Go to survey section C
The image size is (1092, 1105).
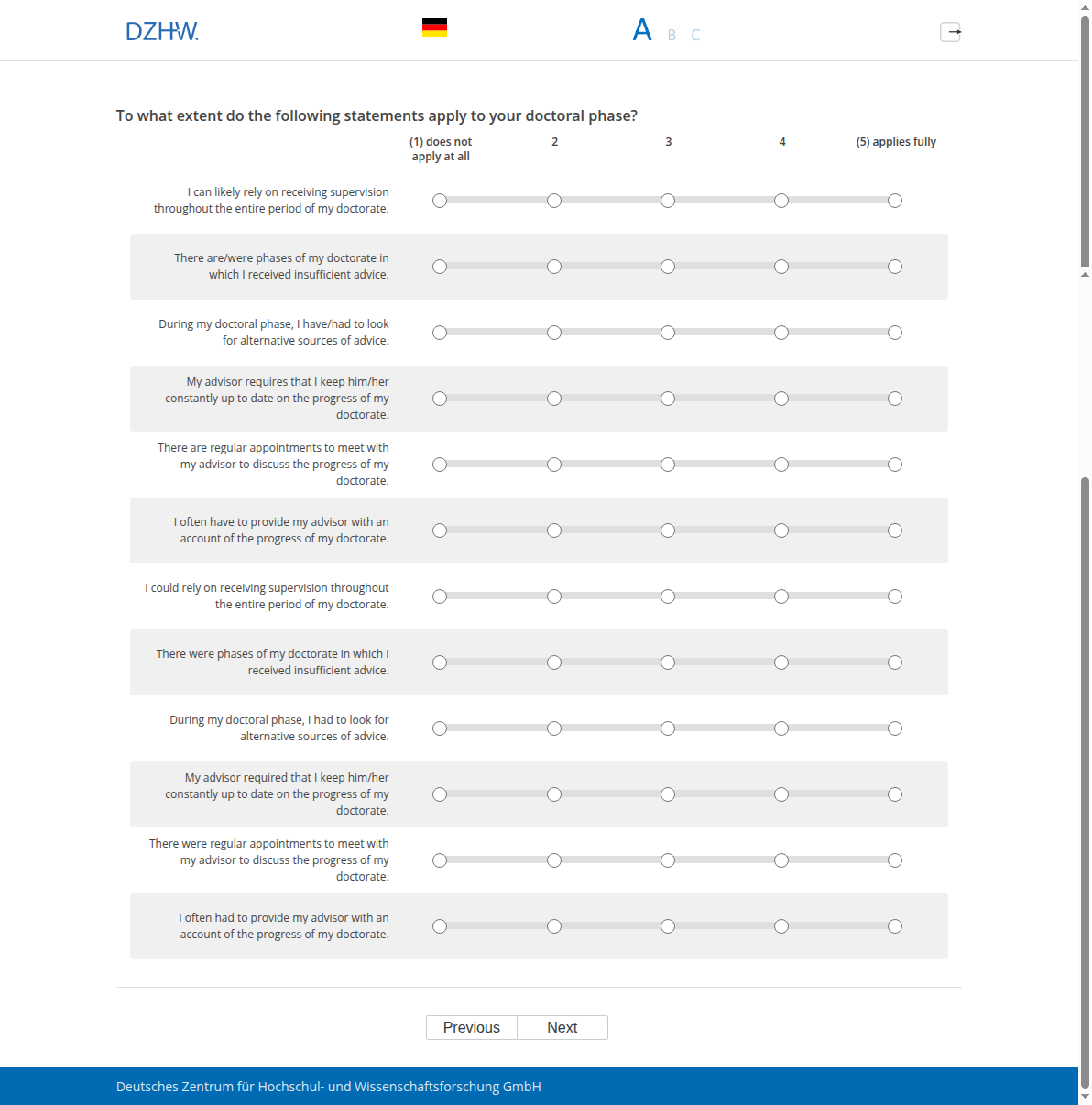point(695,35)
